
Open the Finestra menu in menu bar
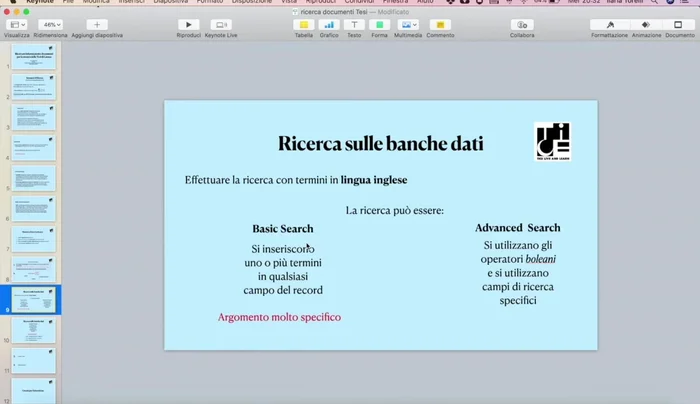click(395, 2)
